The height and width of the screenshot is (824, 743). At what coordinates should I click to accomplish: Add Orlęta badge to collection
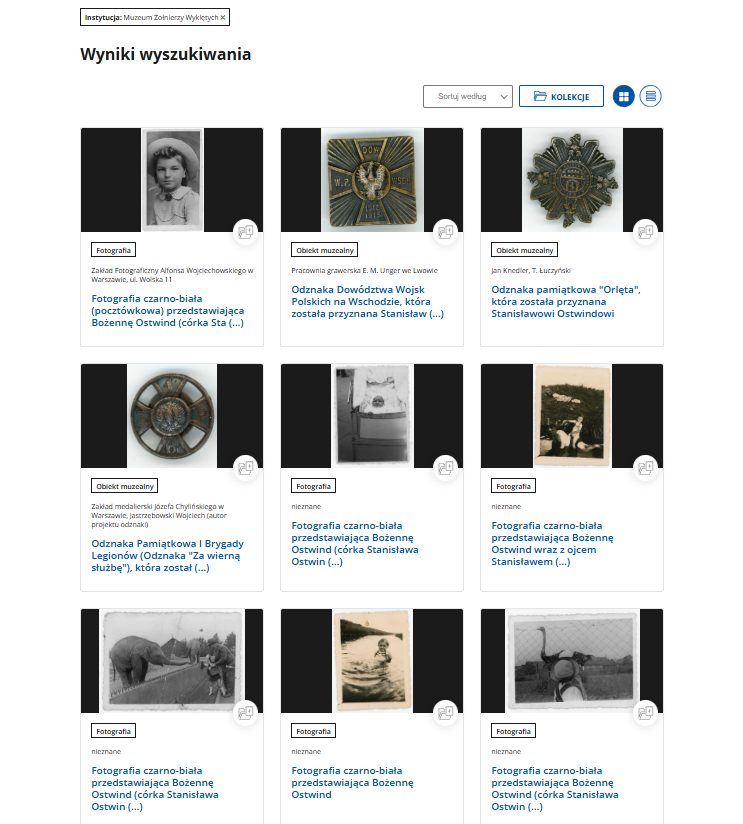(x=645, y=232)
